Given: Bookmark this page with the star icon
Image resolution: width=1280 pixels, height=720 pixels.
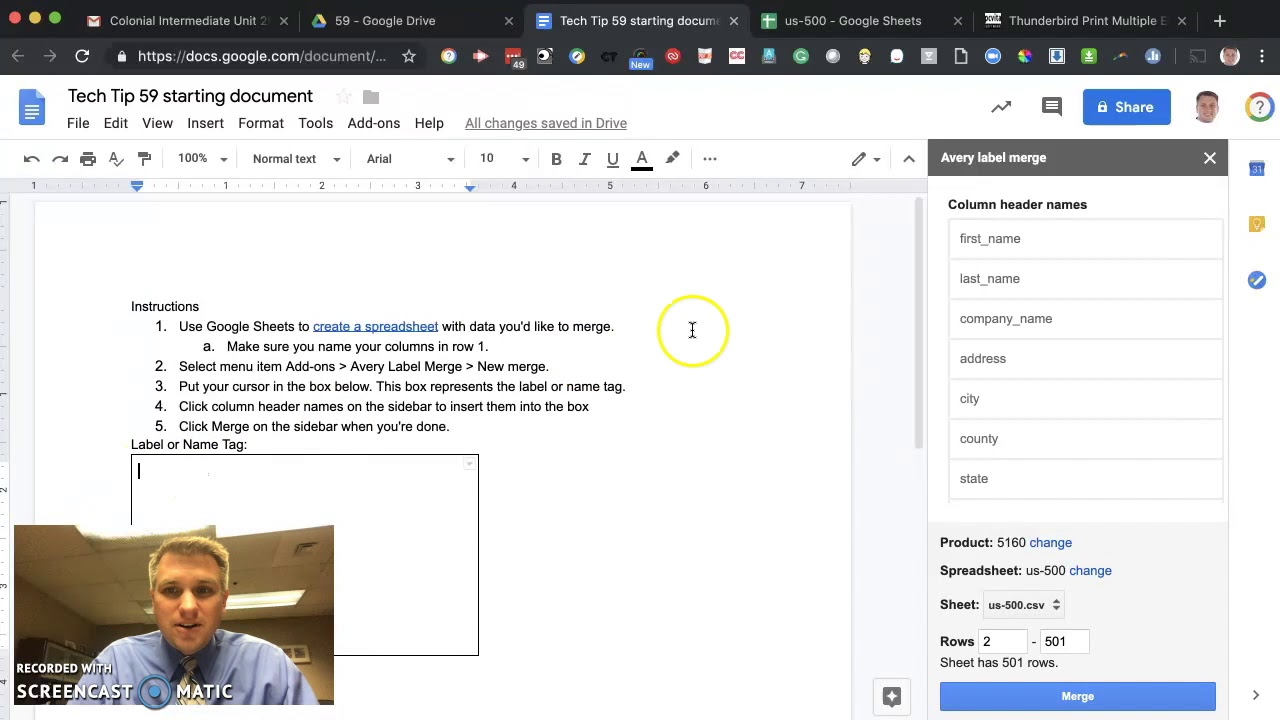Looking at the screenshot, I should [x=409, y=57].
